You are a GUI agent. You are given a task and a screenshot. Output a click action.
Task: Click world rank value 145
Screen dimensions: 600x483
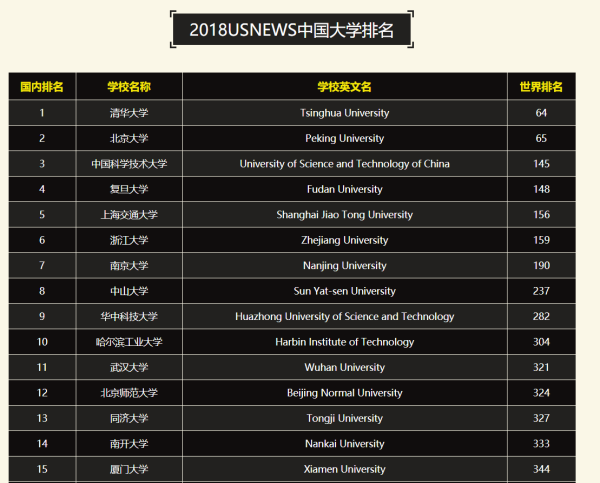[x=541, y=164]
